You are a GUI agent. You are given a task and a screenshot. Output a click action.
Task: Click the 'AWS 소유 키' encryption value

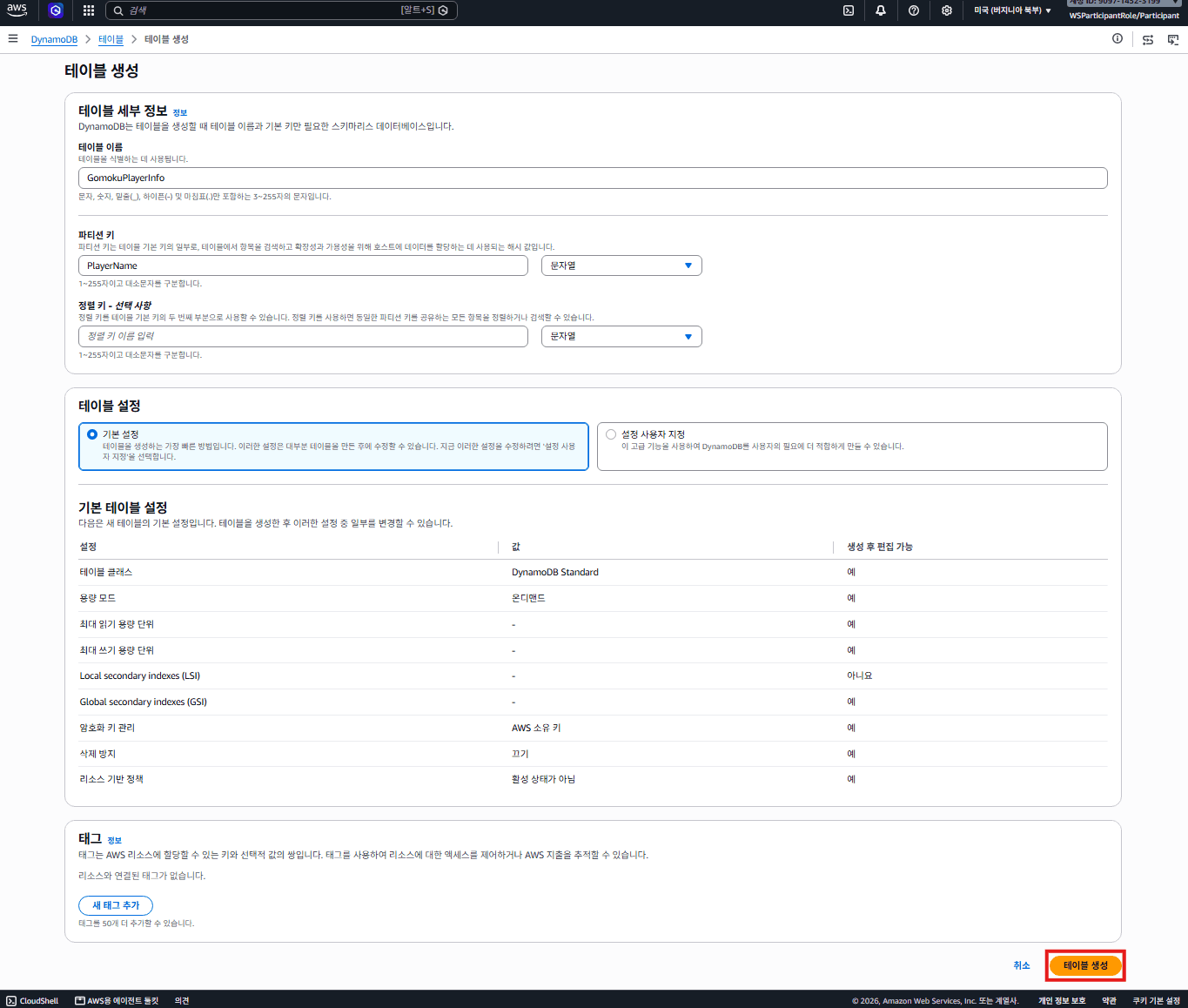tap(536, 728)
